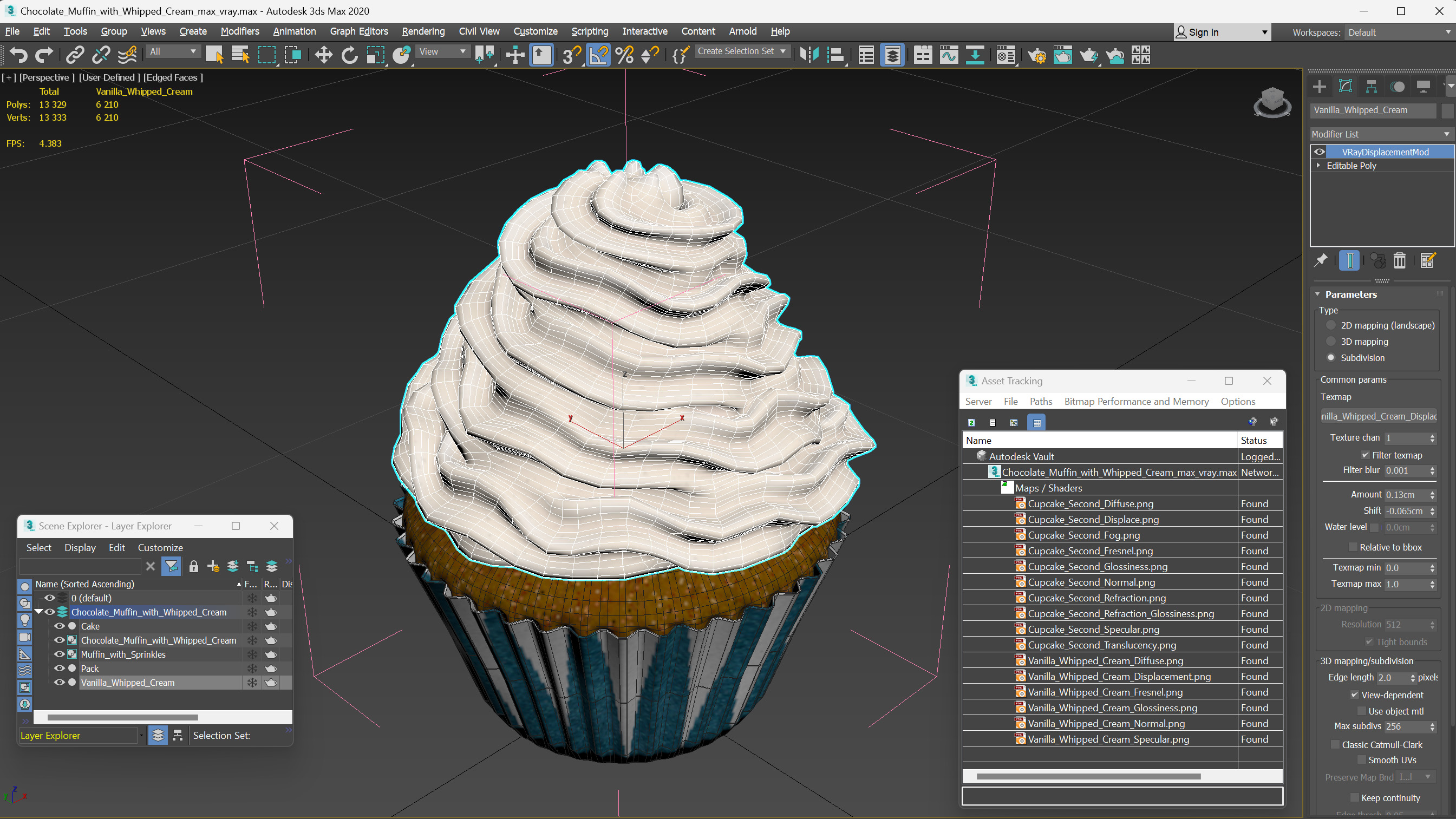1456x819 pixels.
Task: Open the Hierarchy command panel tab
Action: click(1371, 87)
